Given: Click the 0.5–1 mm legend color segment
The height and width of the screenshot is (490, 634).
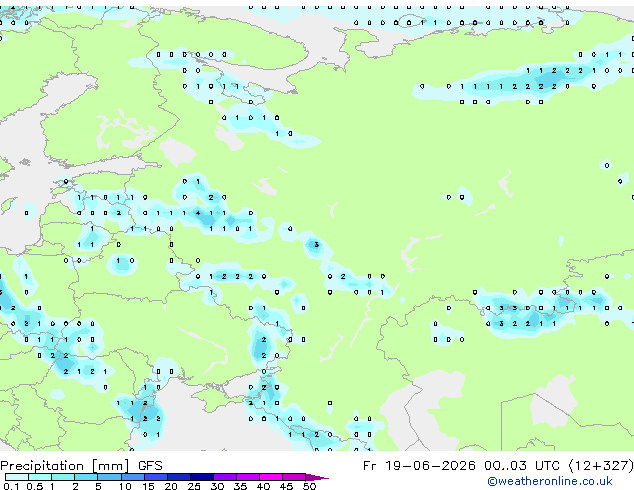Looking at the screenshot, I should [40, 477].
